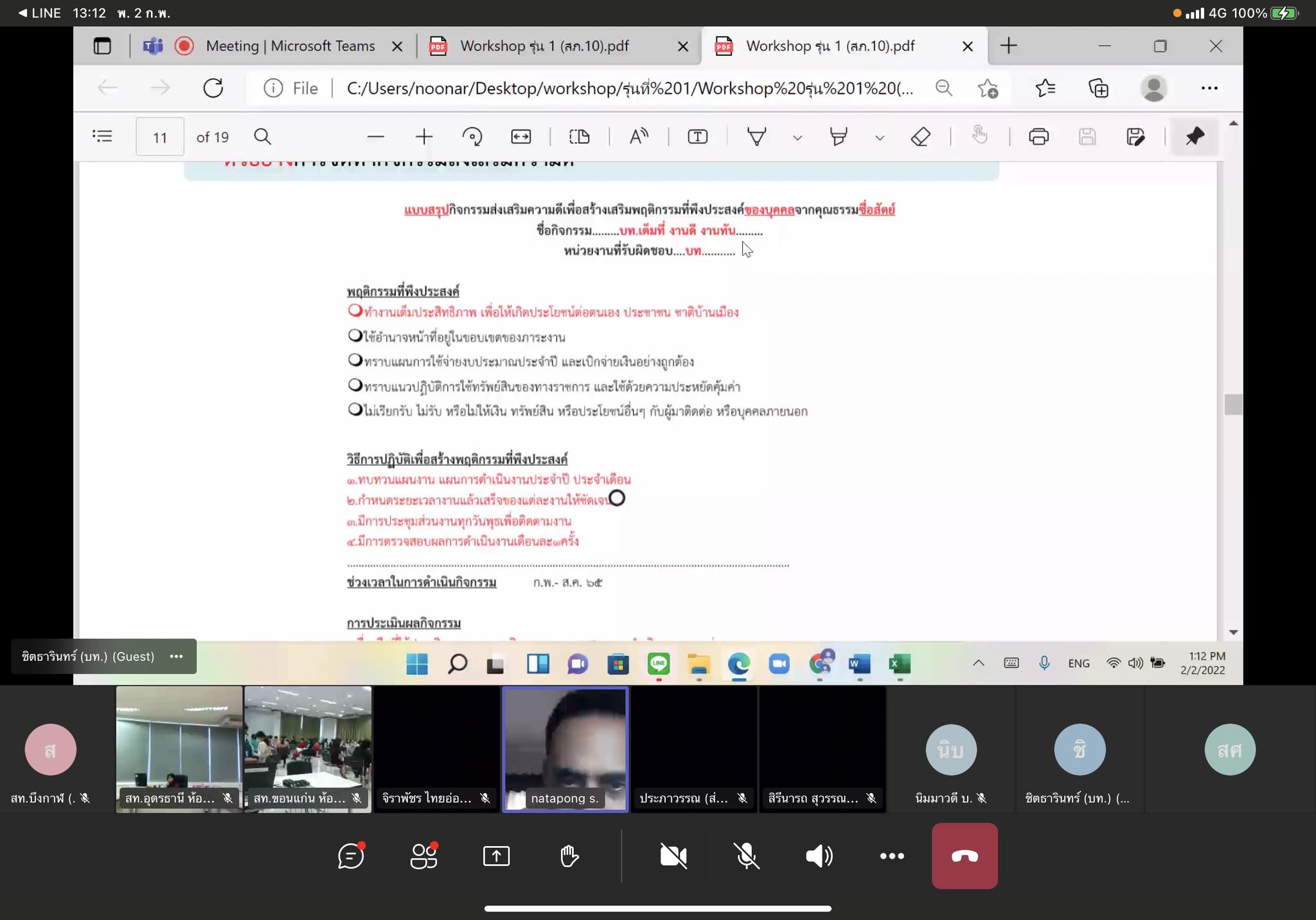Open the Favorites list
Viewport: 1316px width, 920px height.
pos(1045,88)
